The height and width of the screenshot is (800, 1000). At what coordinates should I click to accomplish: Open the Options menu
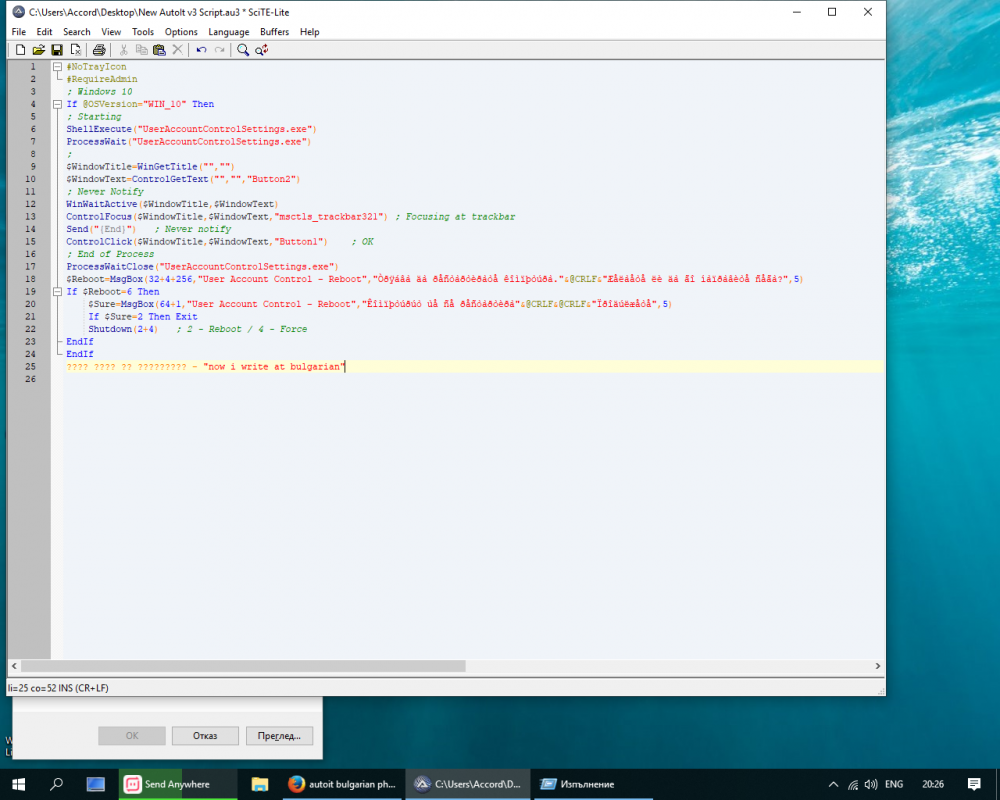pyautogui.click(x=181, y=32)
